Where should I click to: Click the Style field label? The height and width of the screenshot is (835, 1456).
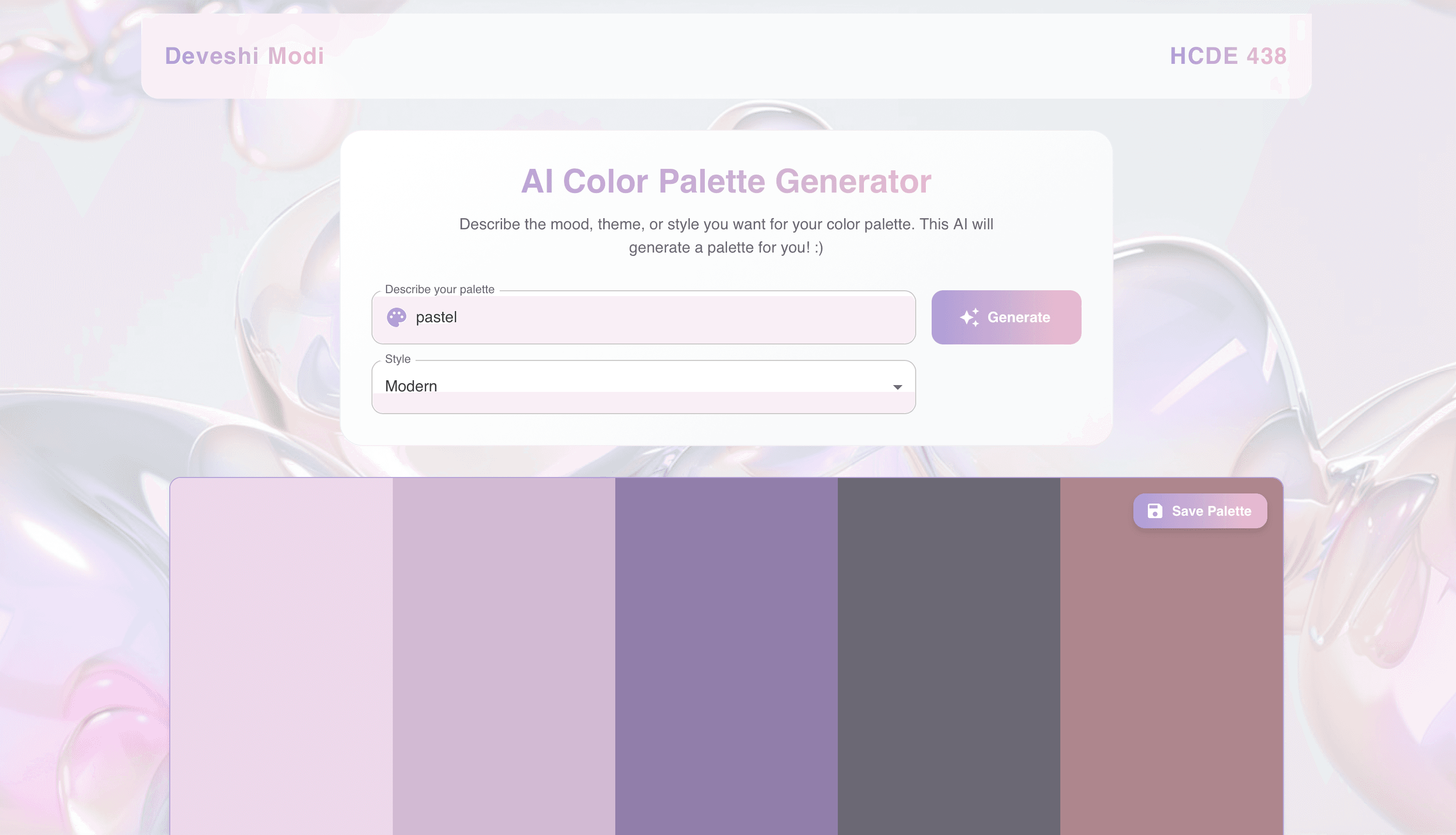click(x=397, y=359)
